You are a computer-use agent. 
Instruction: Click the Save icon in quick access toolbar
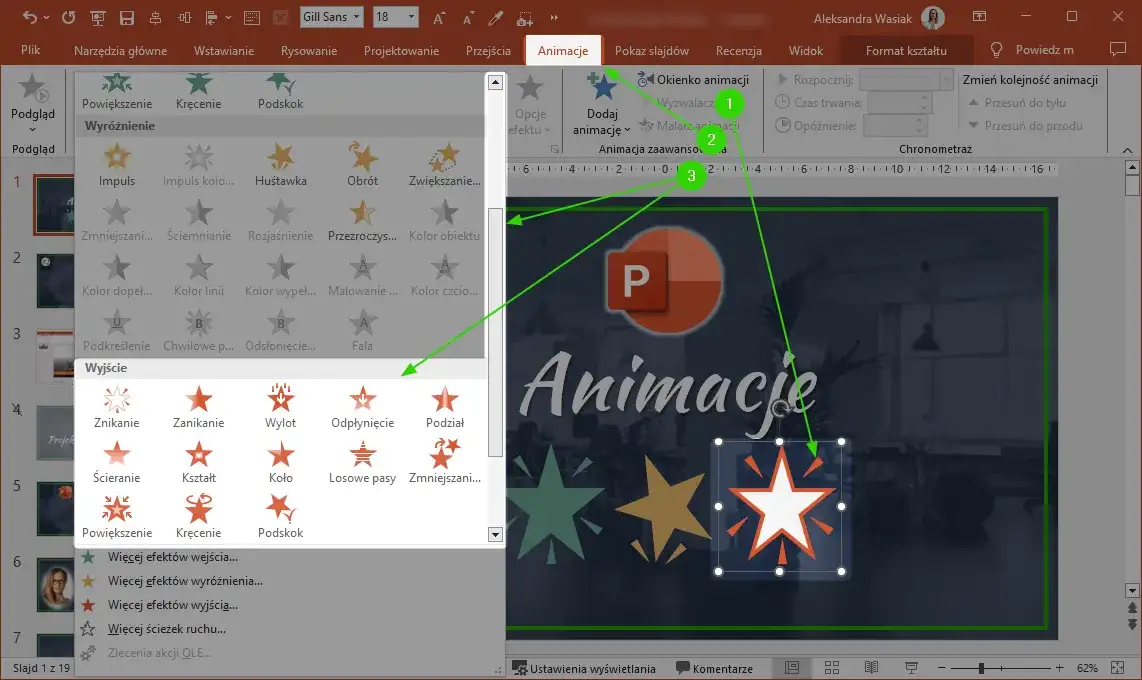(125, 18)
